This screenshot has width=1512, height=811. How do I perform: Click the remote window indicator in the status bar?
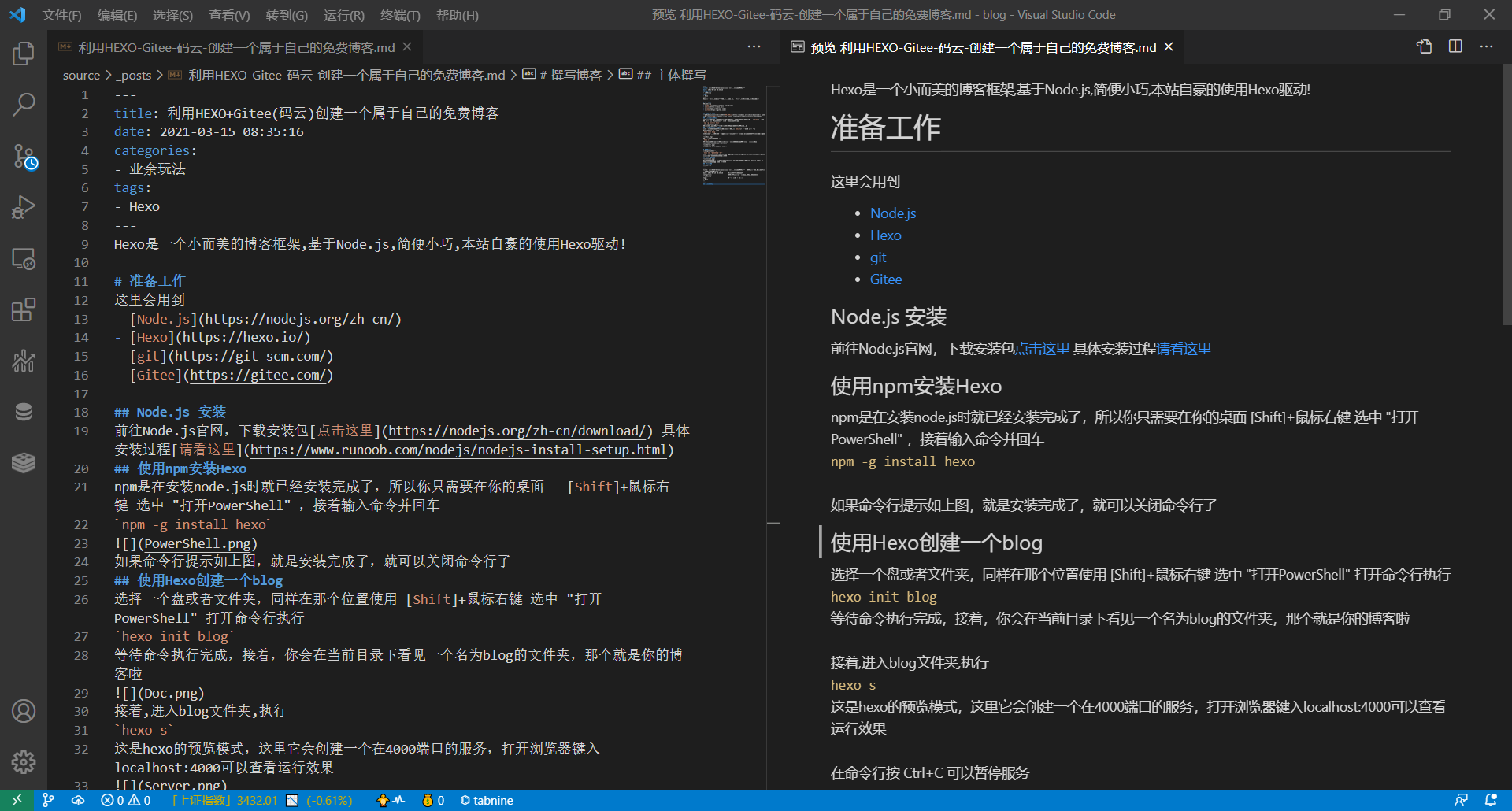pos(17,800)
